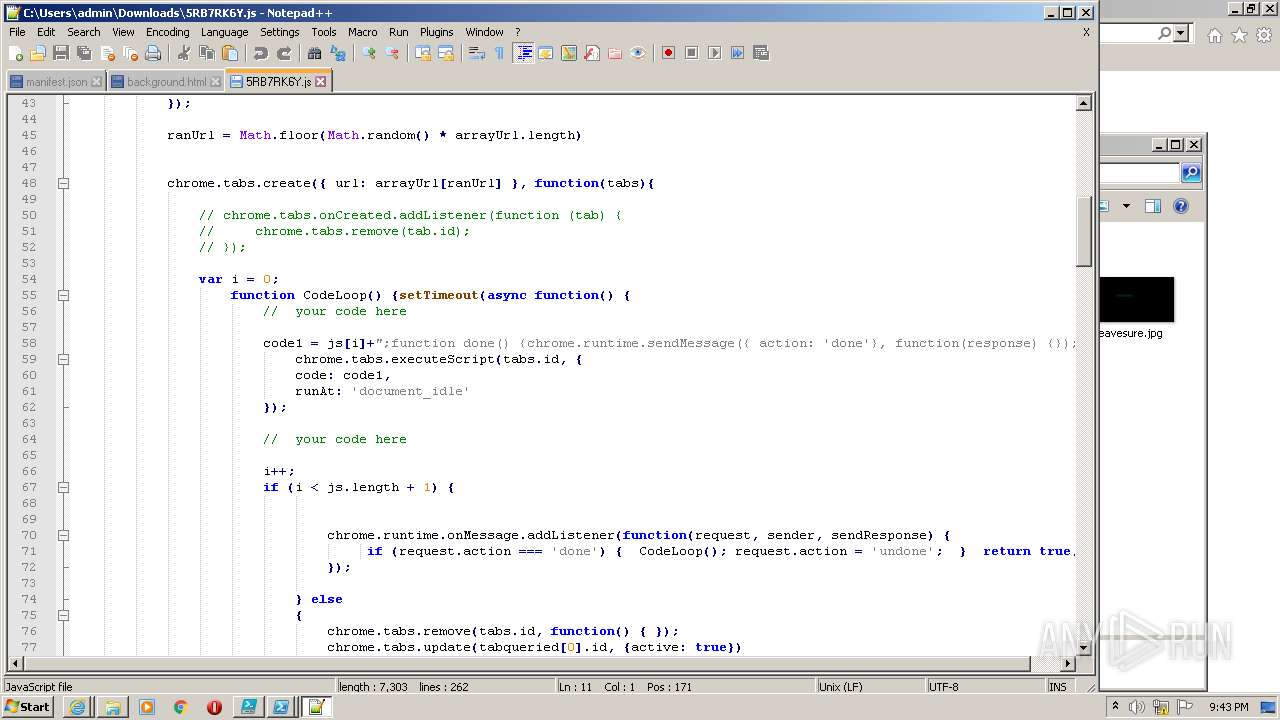Click Explorer window help icon

[1181, 206]
